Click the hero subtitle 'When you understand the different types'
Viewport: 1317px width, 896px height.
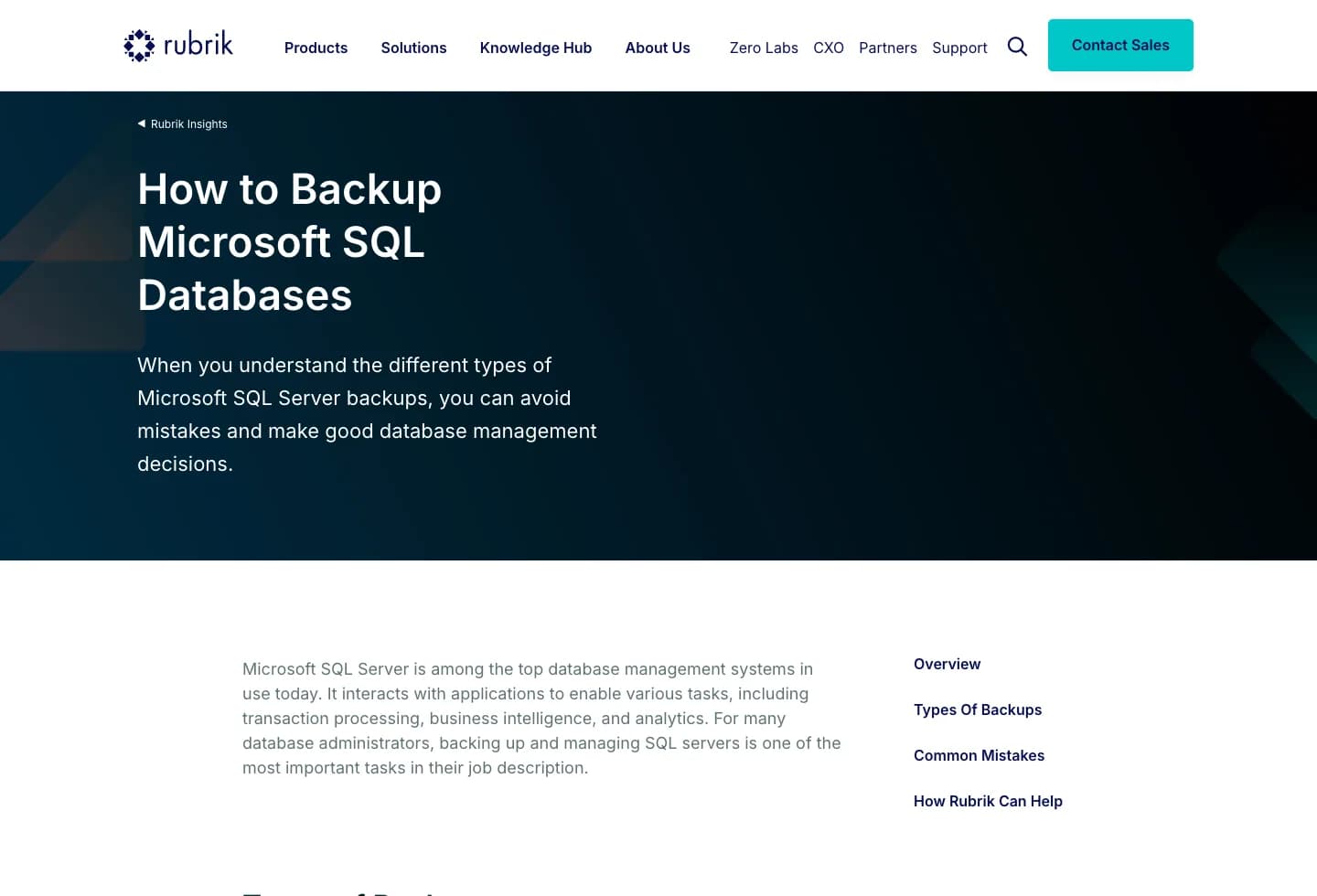pyautogui.click(x=367, y=414)
